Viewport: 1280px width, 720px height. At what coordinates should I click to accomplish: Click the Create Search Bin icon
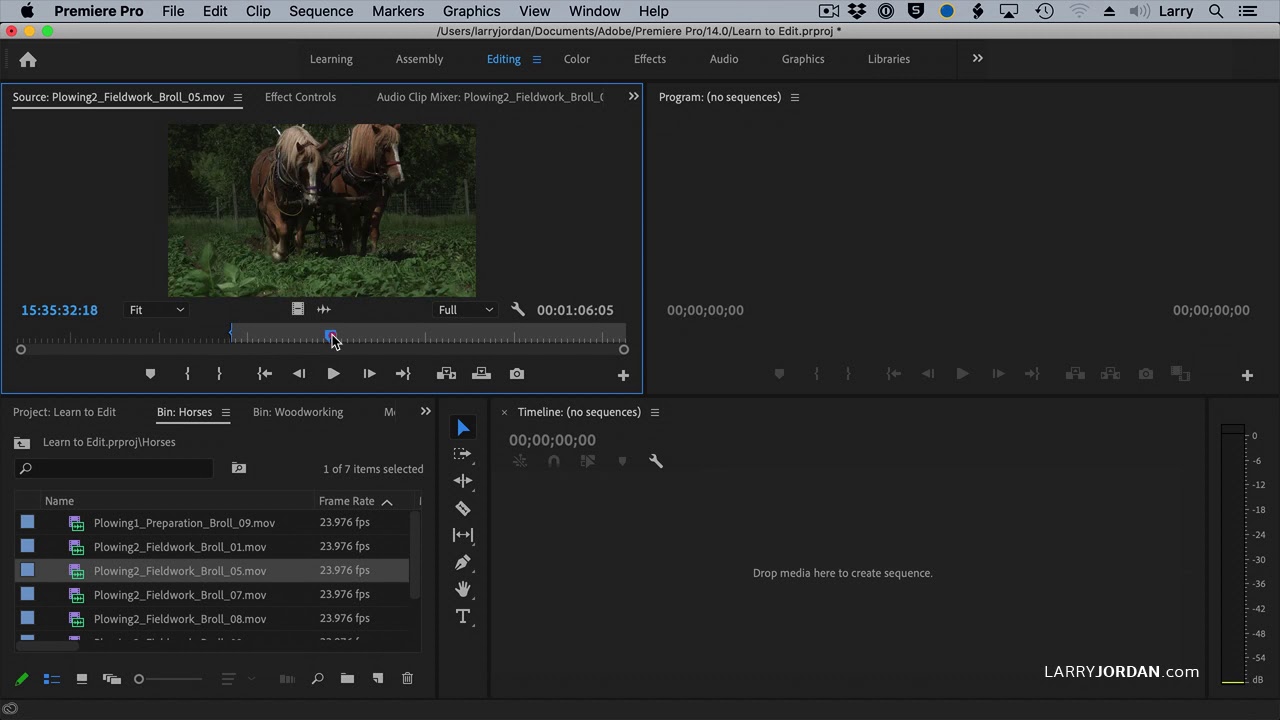click(x=239, y=468)
